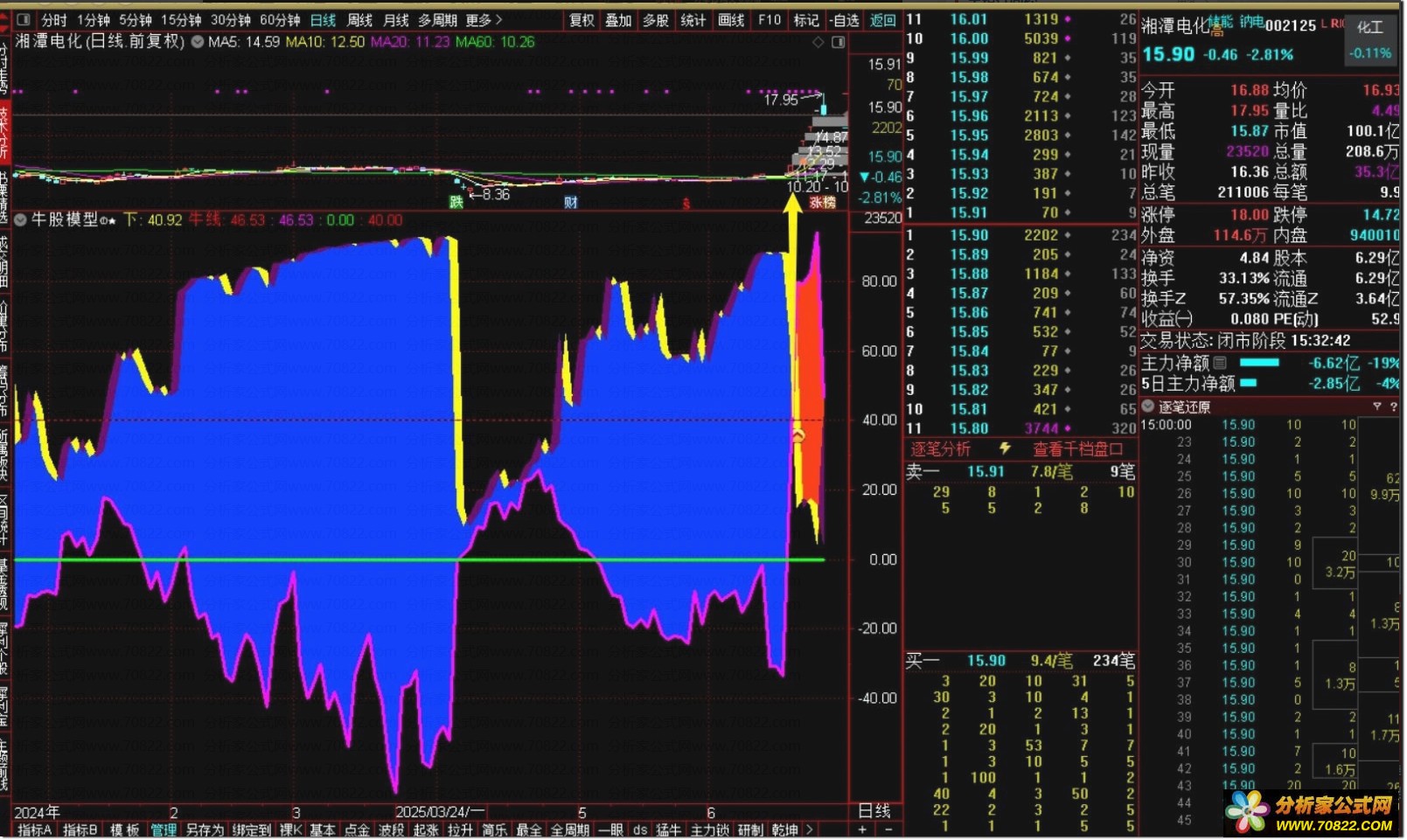Select 全周期 indicator tab
Image resolution: width=1407 pixels, height=840 pixels.
(569, 830)
